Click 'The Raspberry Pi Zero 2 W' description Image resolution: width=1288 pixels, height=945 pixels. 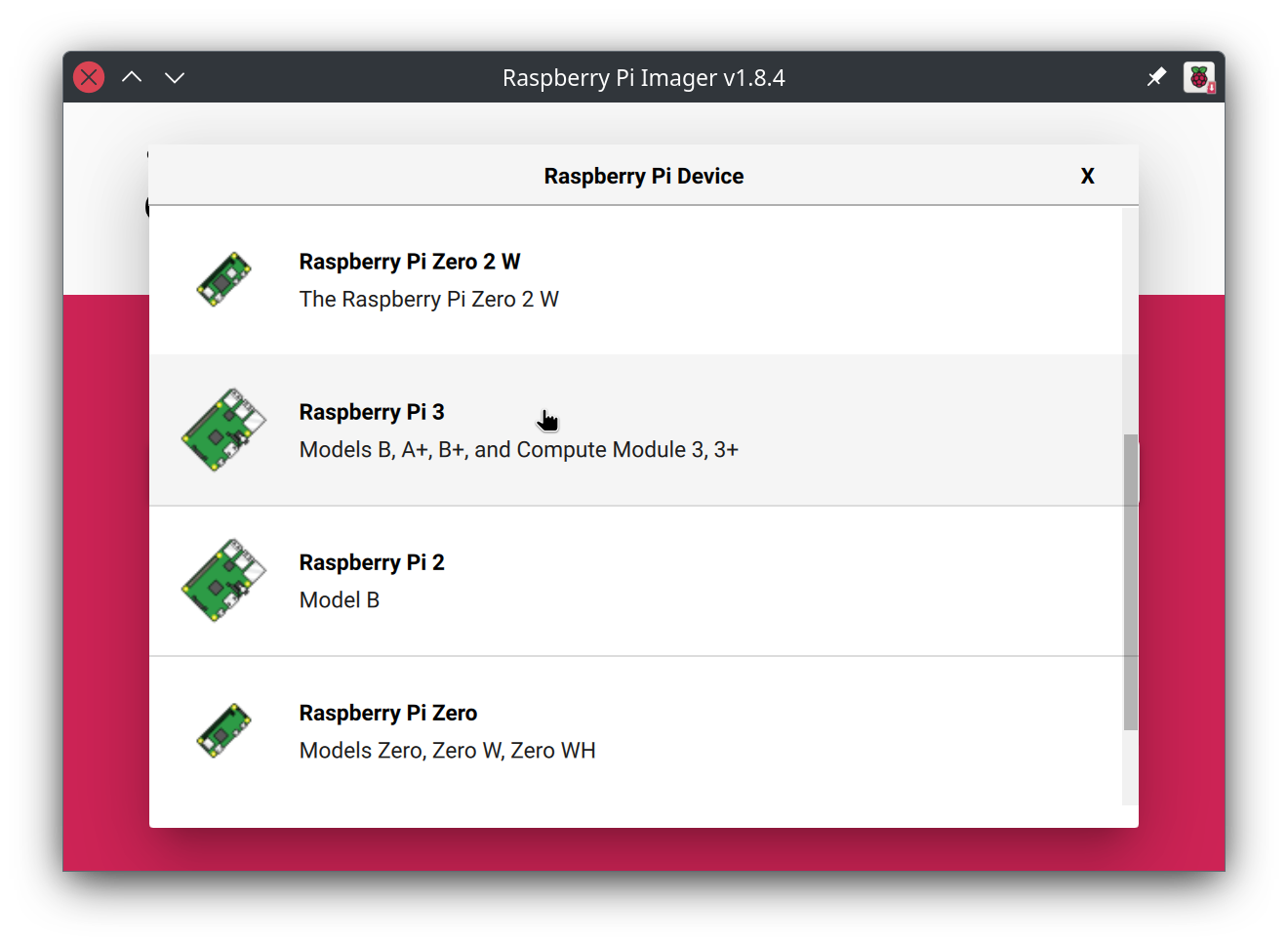tap(429, 300)
